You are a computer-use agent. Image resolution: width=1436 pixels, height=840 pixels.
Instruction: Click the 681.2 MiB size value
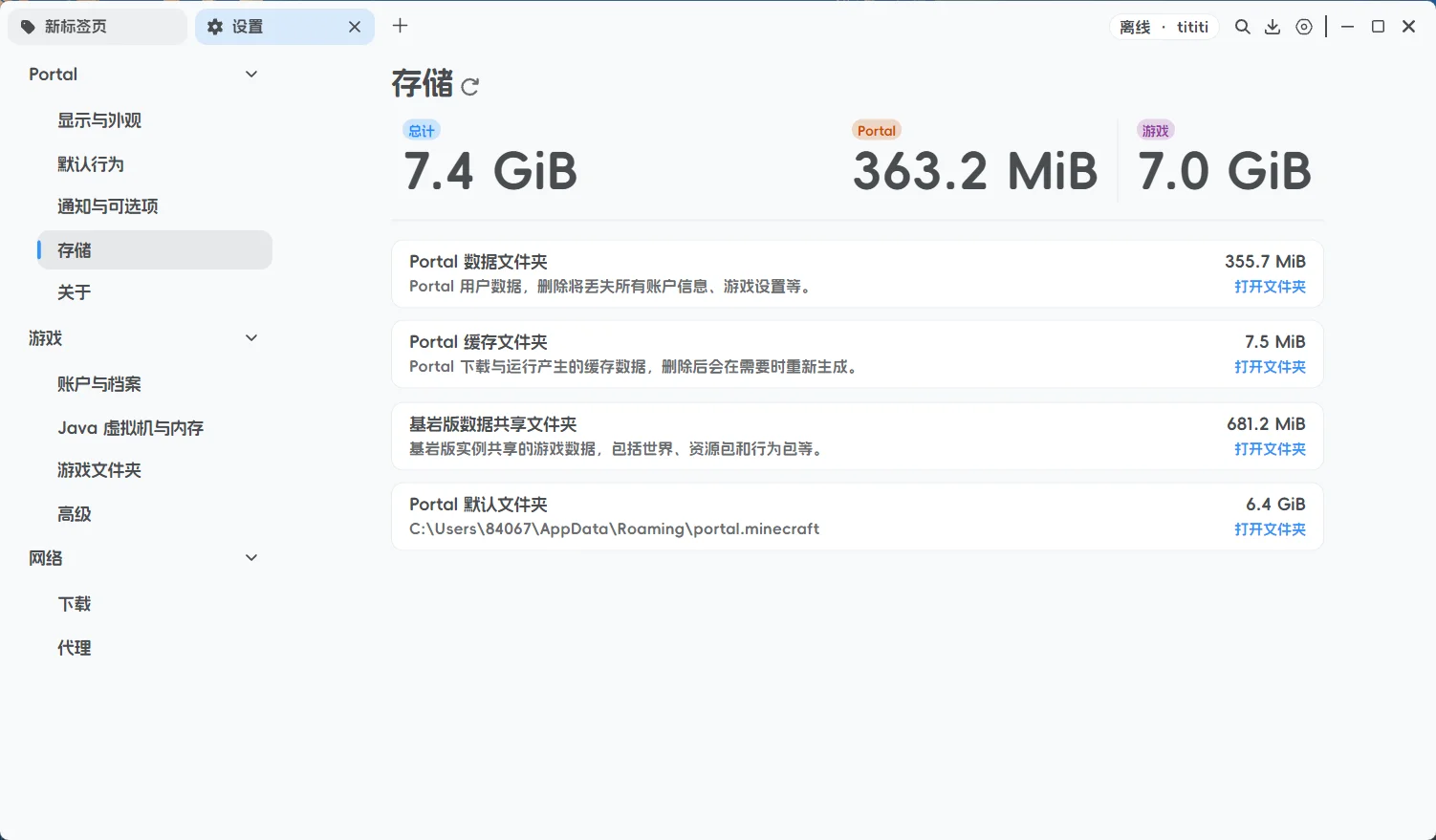tap(1266, 424)
